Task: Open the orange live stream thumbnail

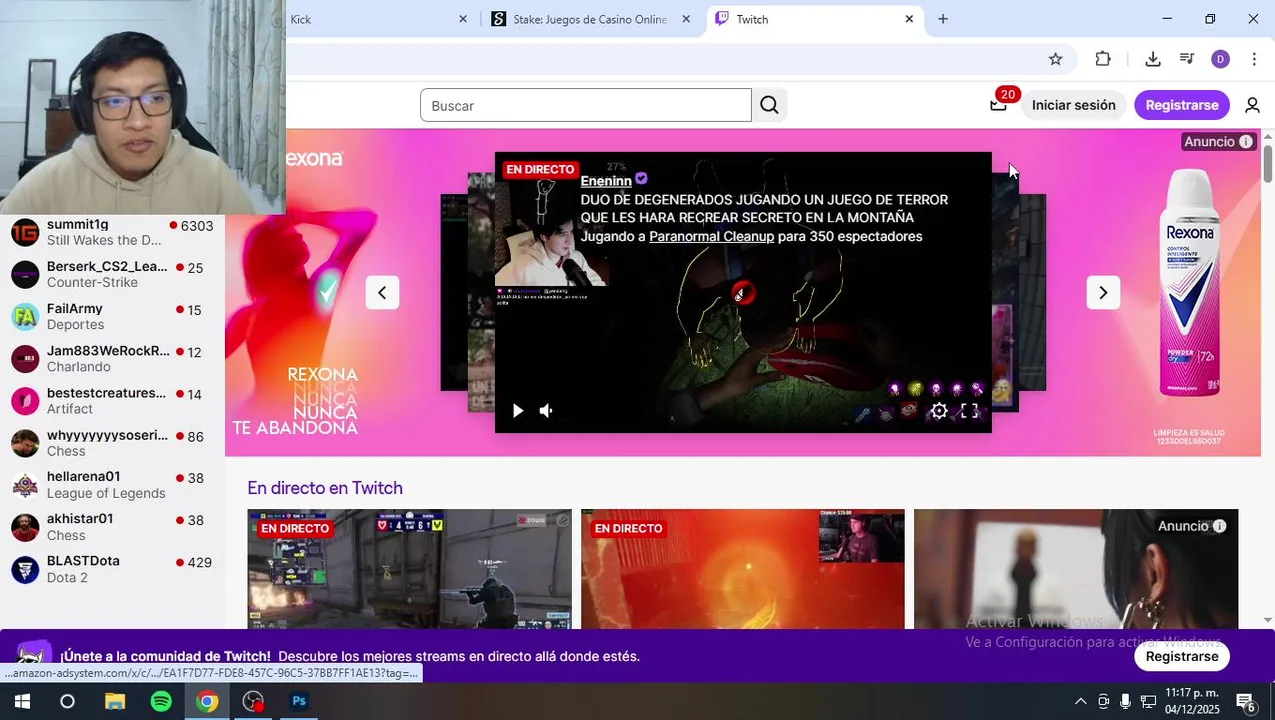Action: coord(742,569)
